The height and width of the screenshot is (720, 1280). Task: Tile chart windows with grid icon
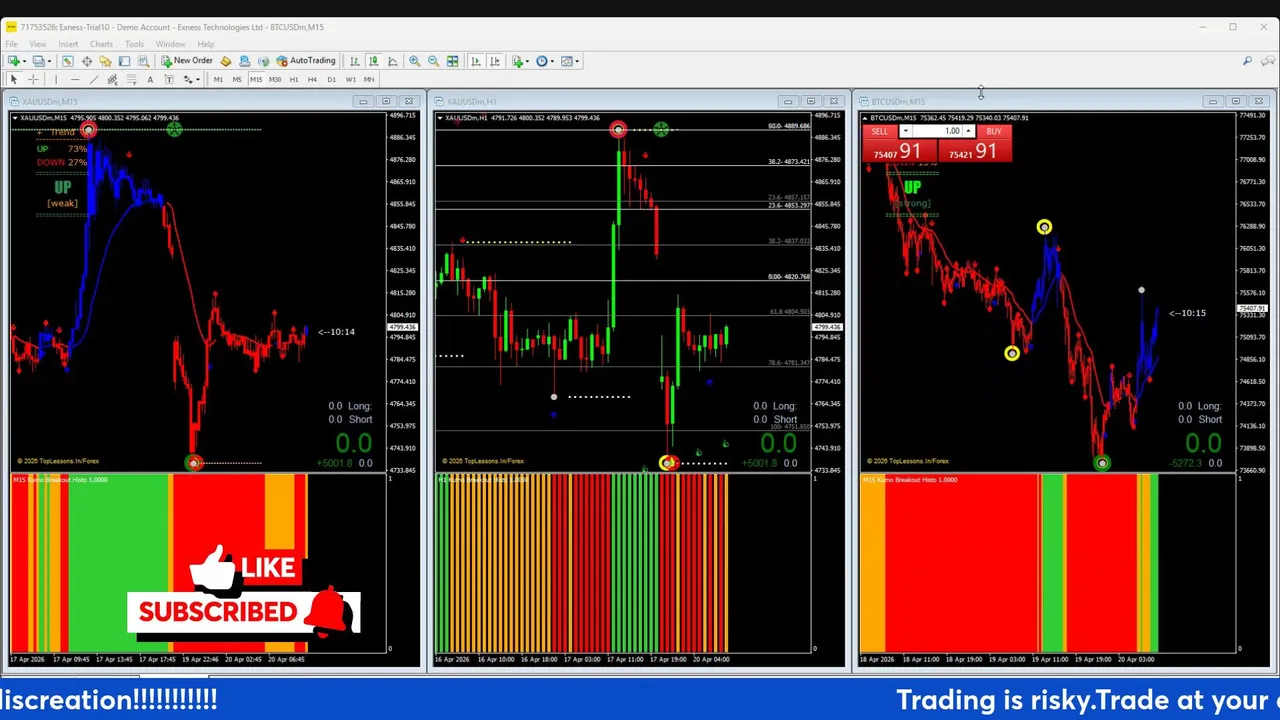452,61
